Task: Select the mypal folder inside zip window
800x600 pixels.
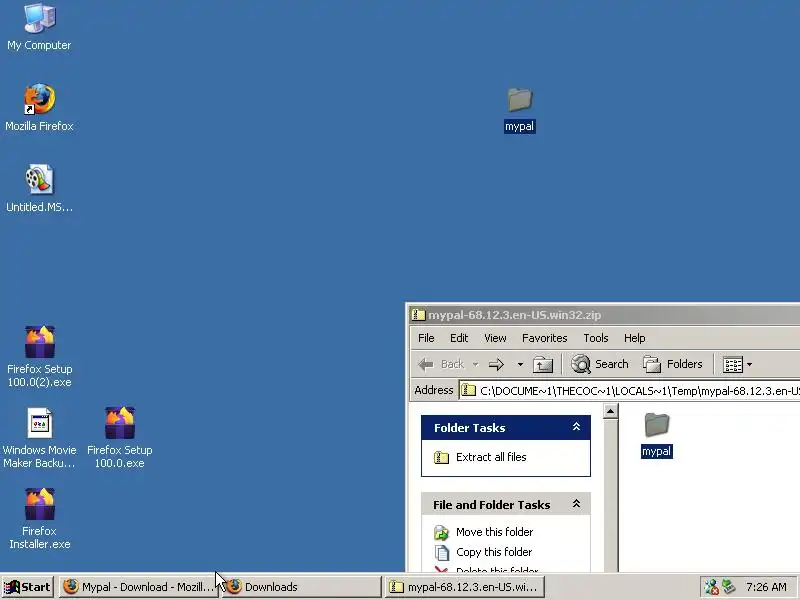Action: pyautogui.click(x=657, y=435)
